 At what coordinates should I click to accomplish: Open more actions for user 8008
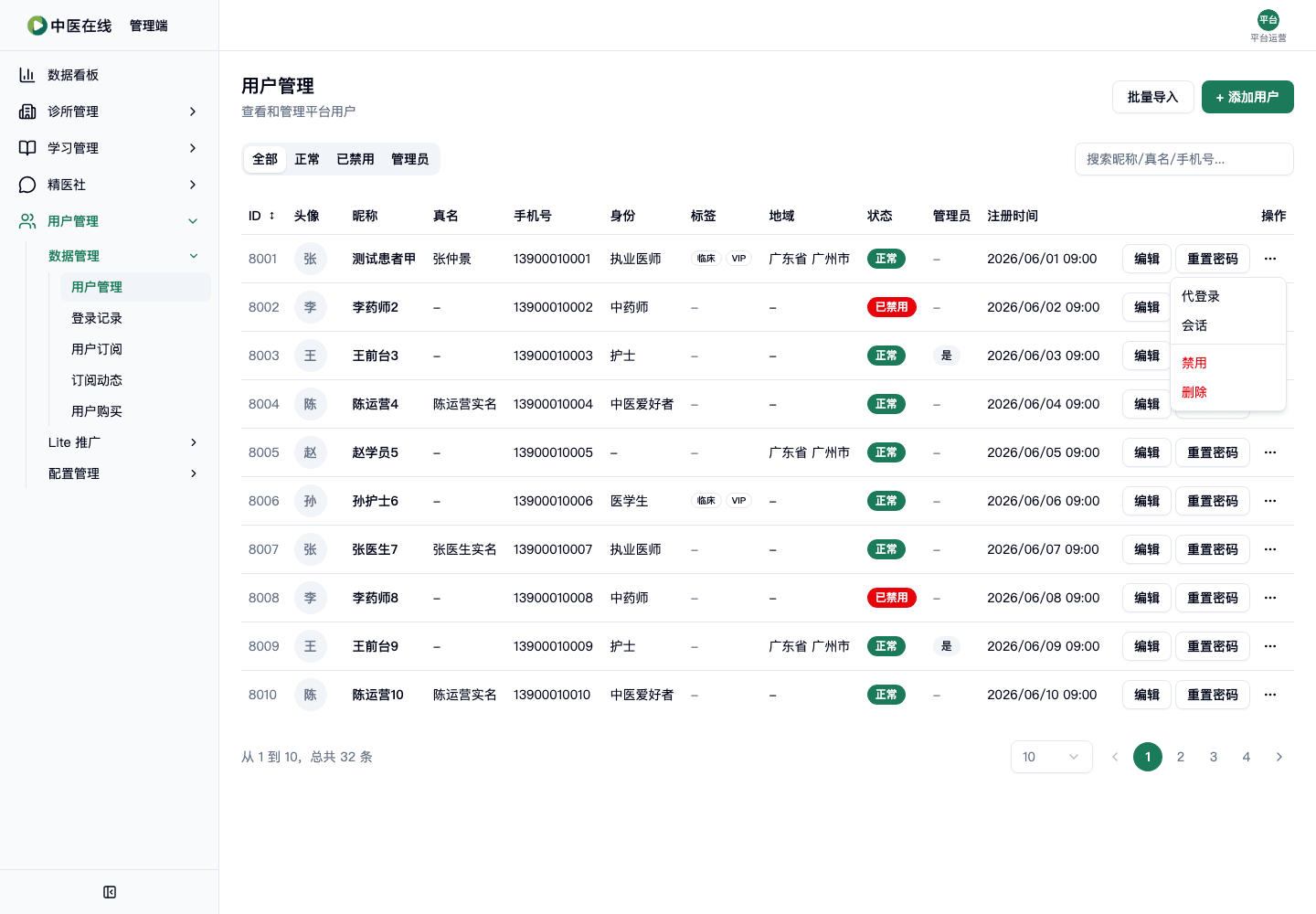click(1270, 598)
